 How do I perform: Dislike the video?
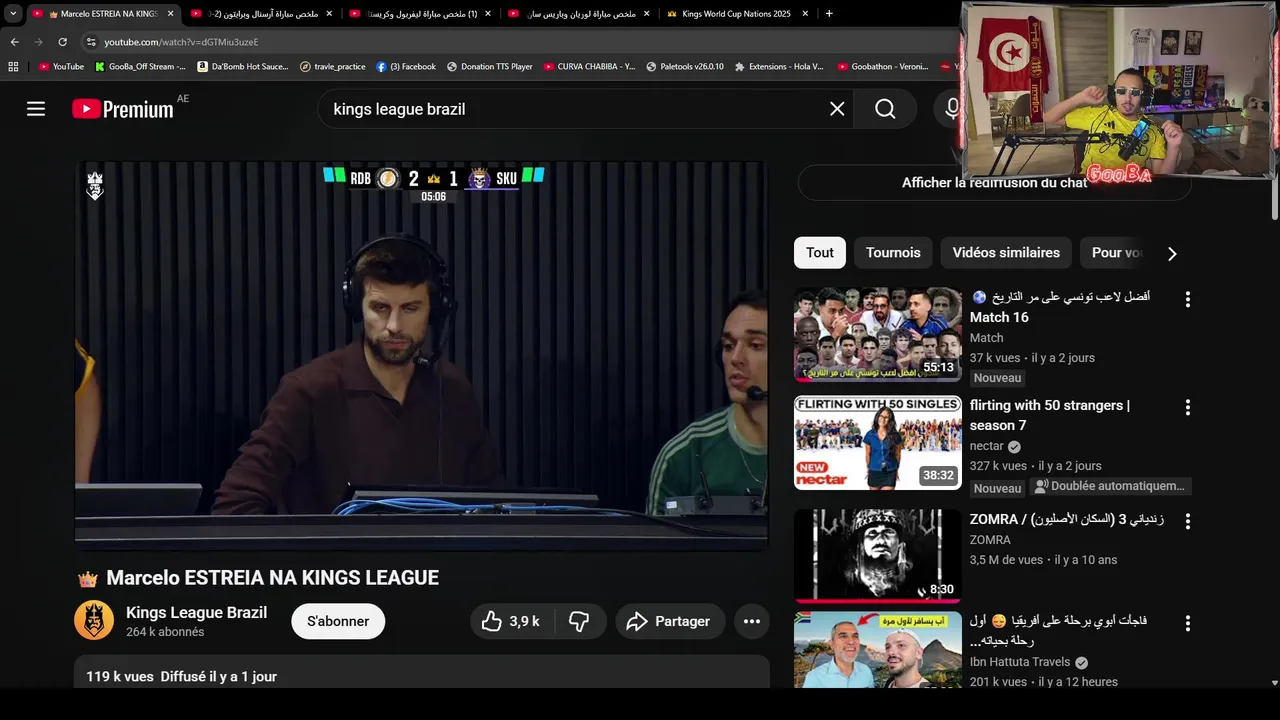pos(579,621)
